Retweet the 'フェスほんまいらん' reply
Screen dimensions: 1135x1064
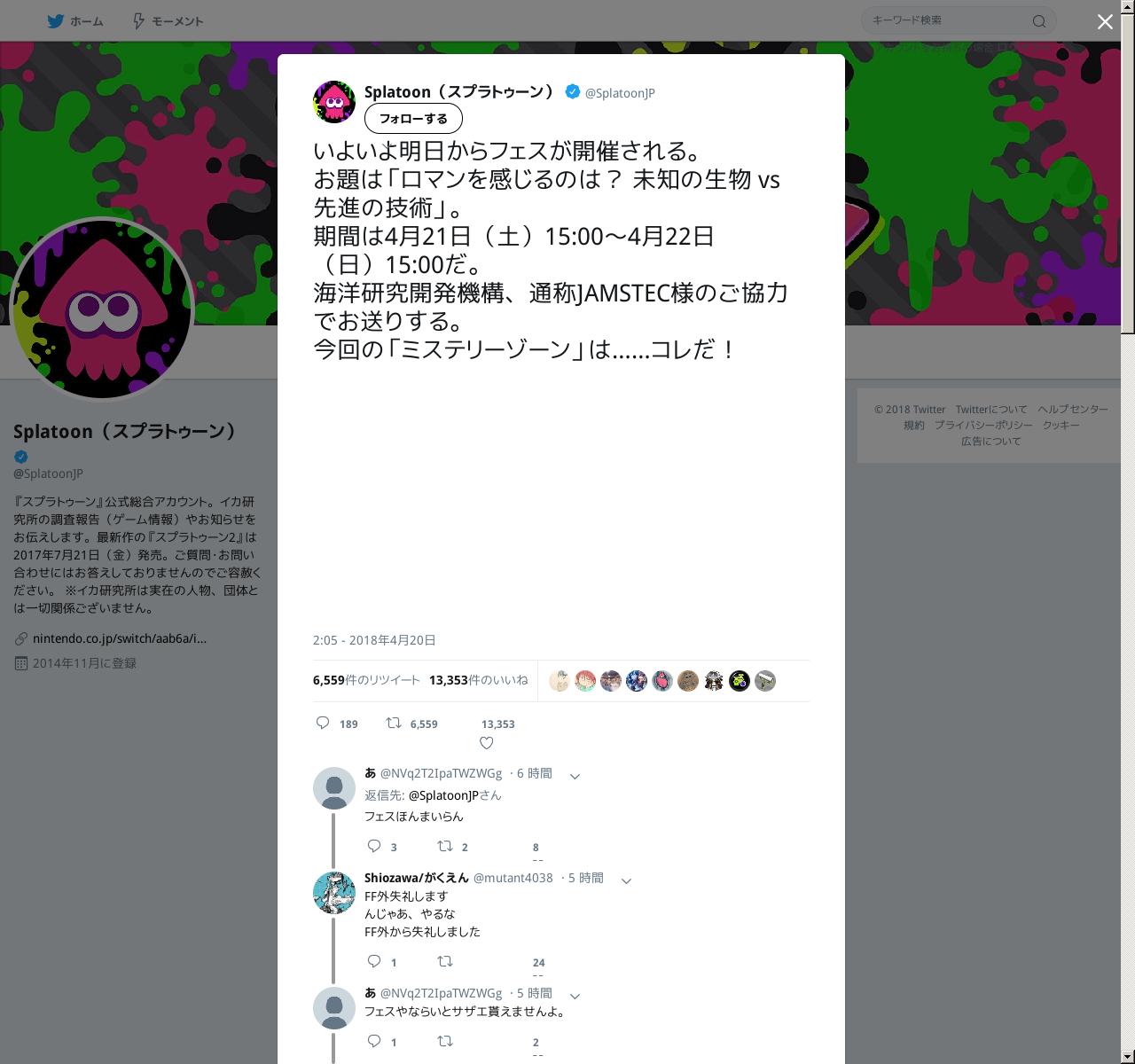pyautogui.click(x=445, y=846)
